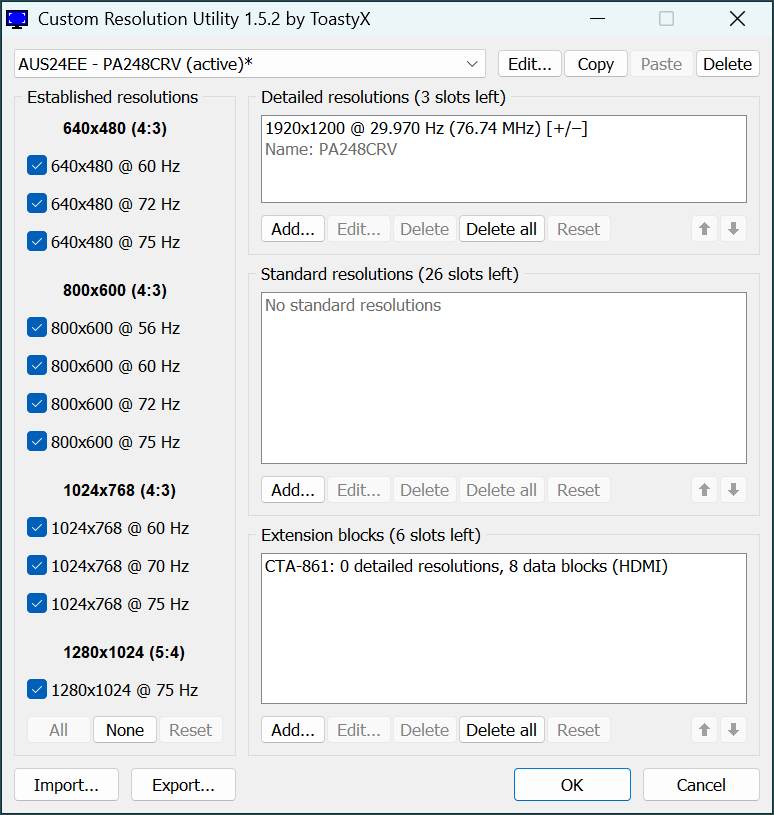Move the detailed resolution down with arrow icon
The image size is (774, 815).
734,228
